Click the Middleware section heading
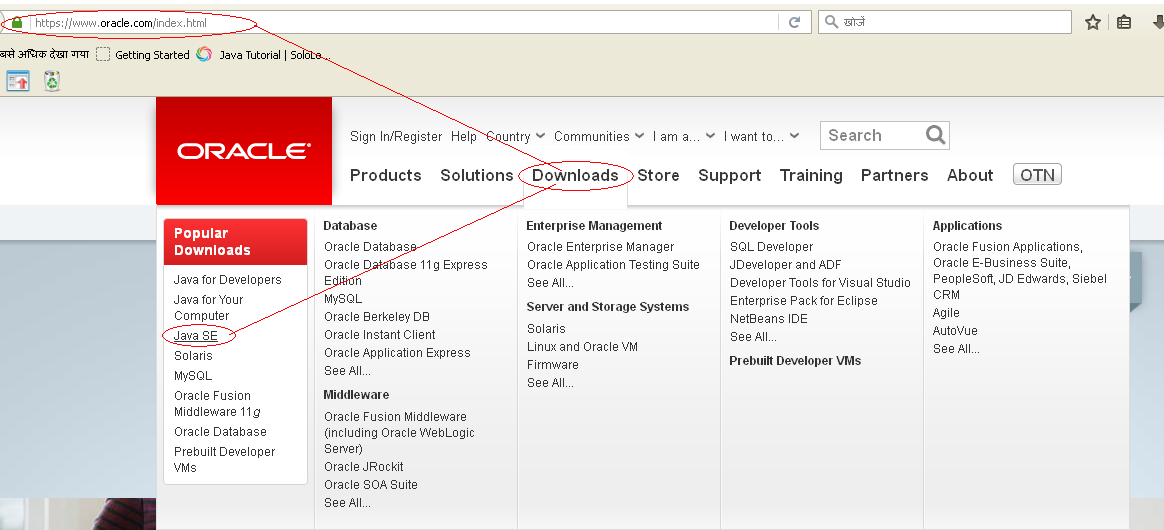The image size is (1164, 530). pos(356,395)
